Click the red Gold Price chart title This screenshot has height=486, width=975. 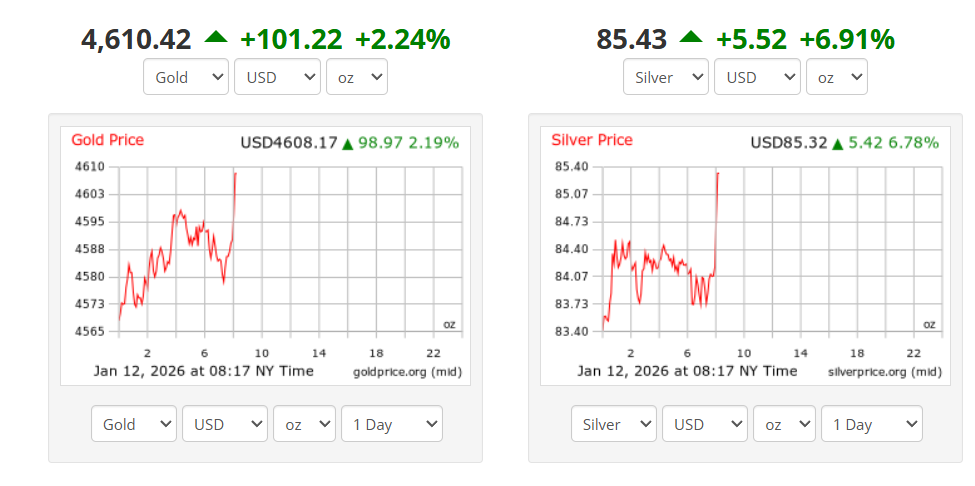pos(108,140)
